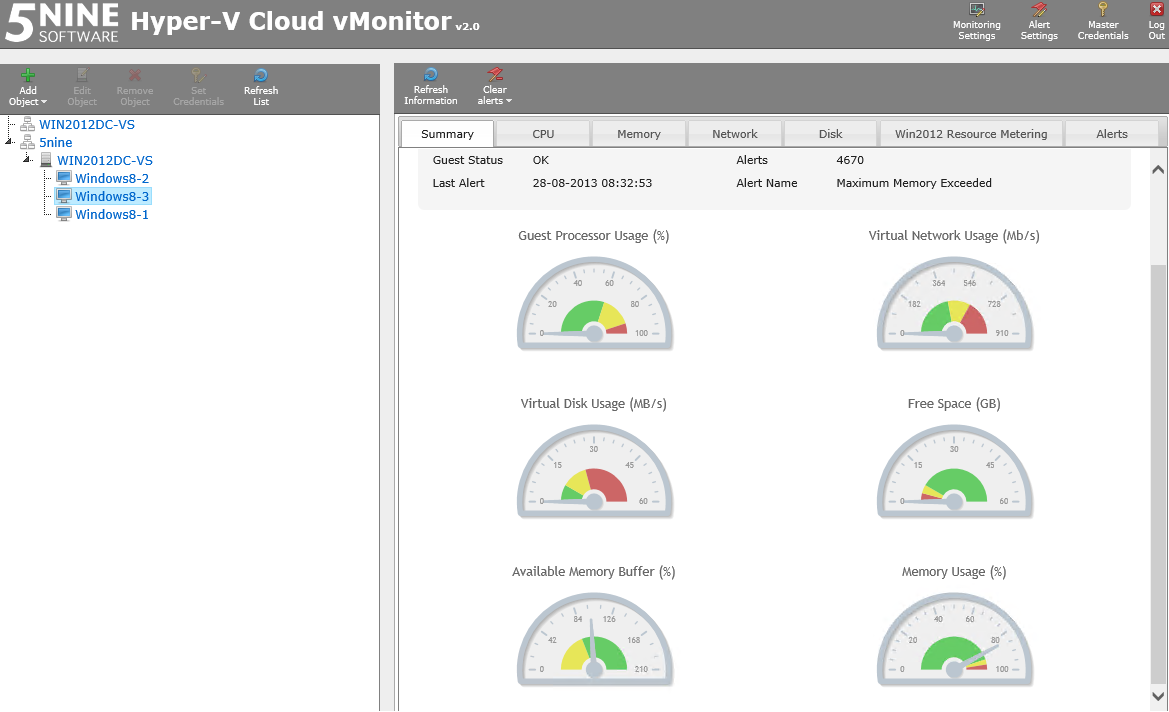
Task: Click the Memory Usage gauge
Action: point(954,640)
